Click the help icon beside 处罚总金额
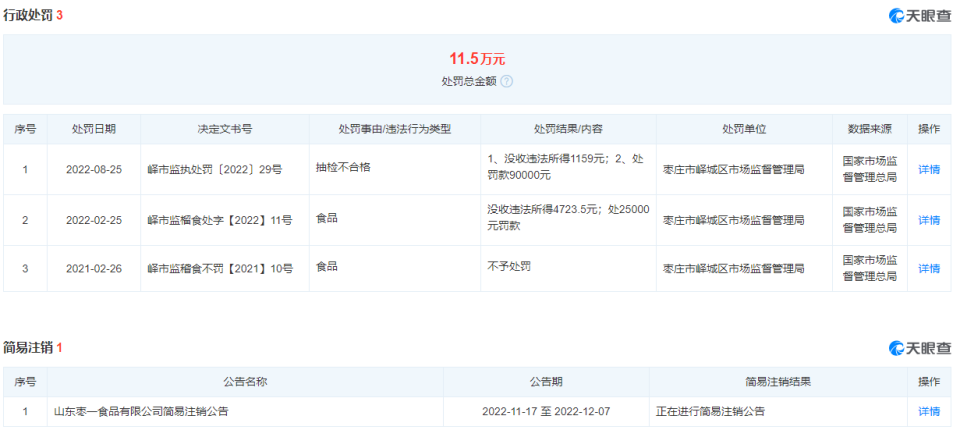960x430 pixels. [506, 81]
